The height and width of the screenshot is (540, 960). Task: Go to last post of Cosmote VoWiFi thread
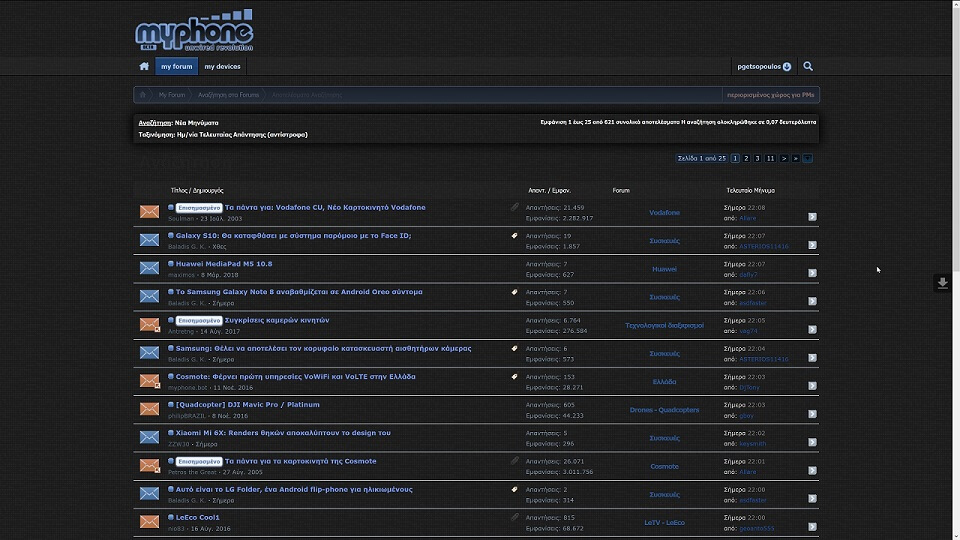coord(812,386)
